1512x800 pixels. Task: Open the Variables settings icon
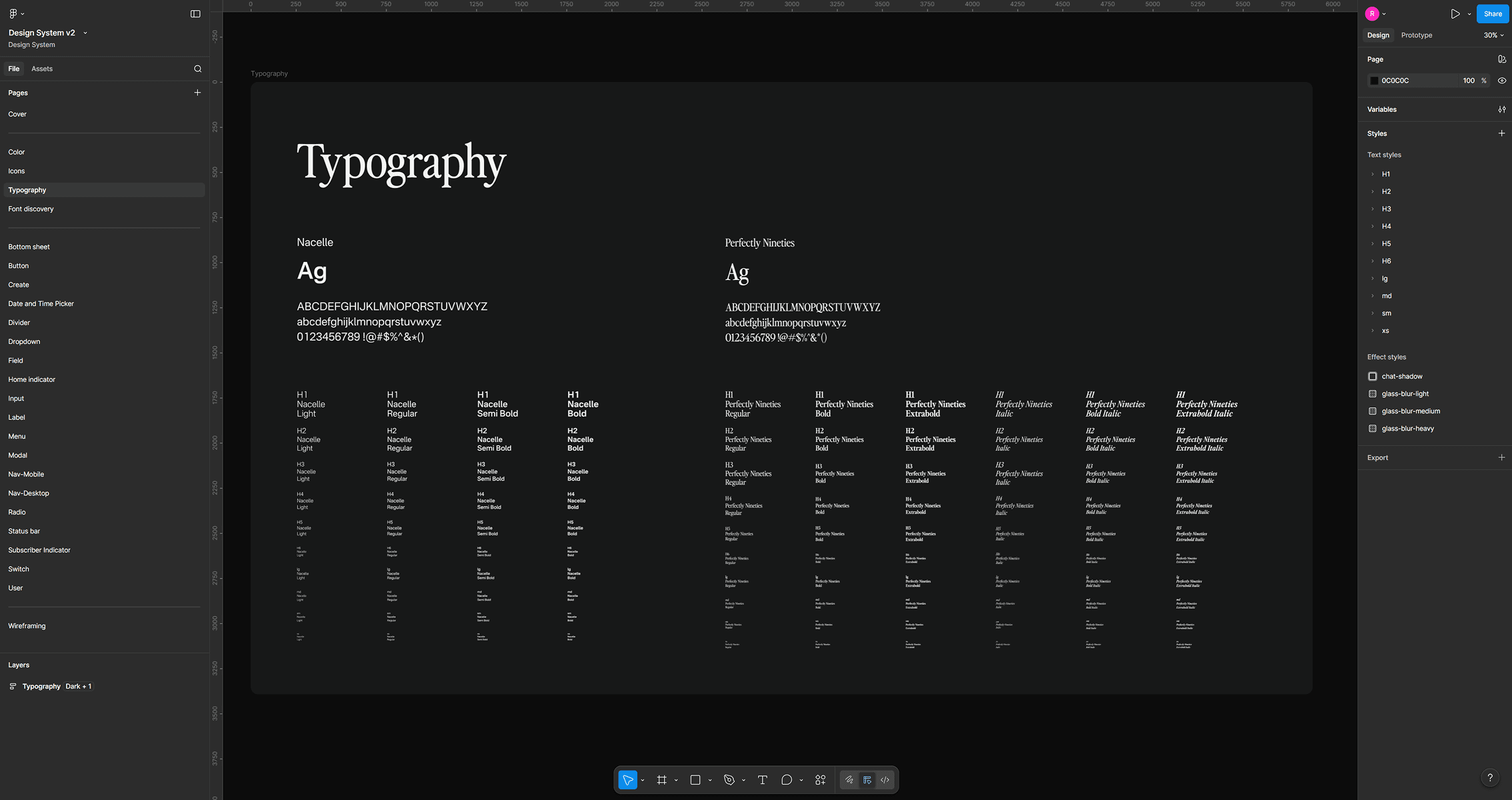pos(1501,109)
